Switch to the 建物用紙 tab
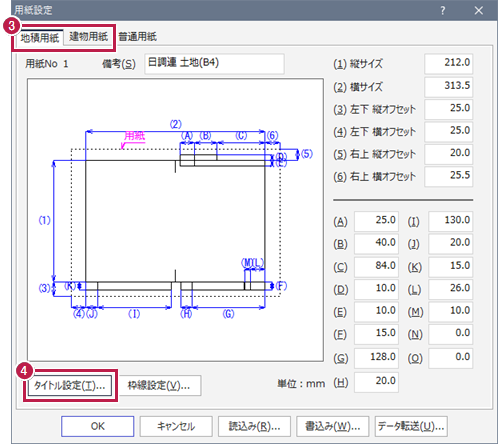Image resolution: width=498 pixels, height=444 pixels. (88, 37)
